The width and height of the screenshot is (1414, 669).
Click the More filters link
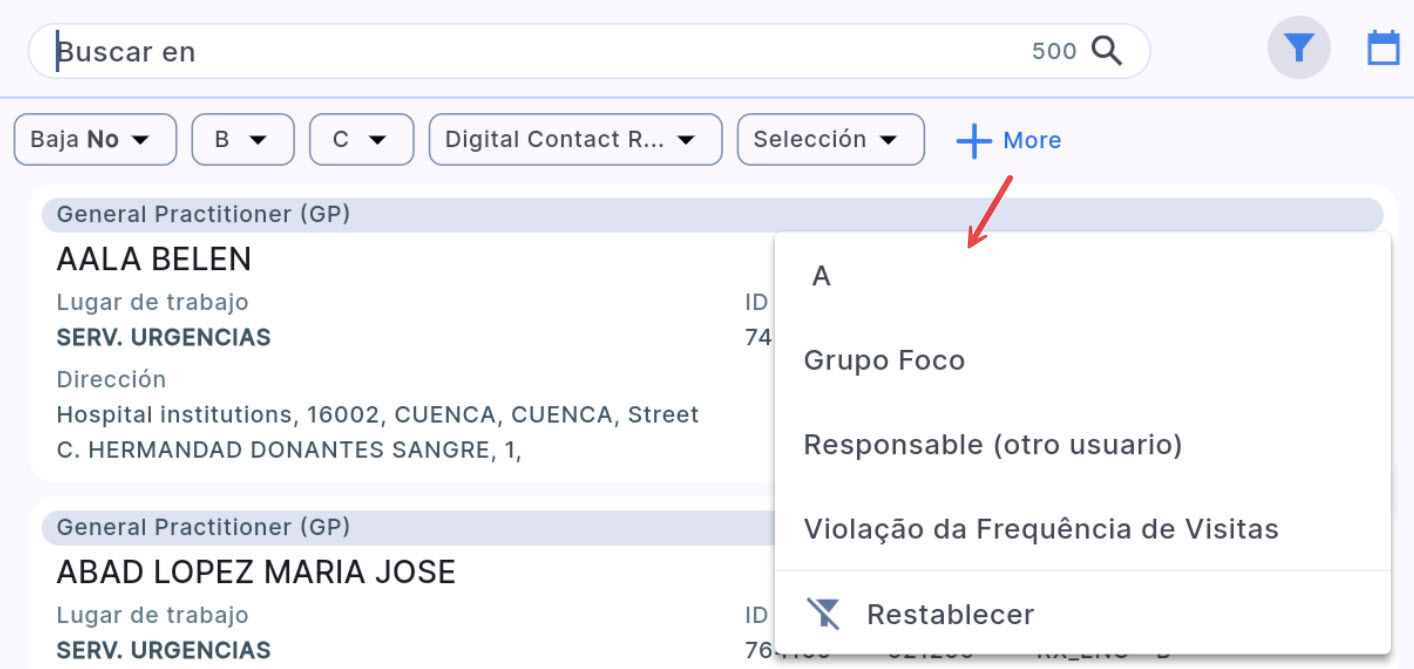click(x=1031, y=141)
